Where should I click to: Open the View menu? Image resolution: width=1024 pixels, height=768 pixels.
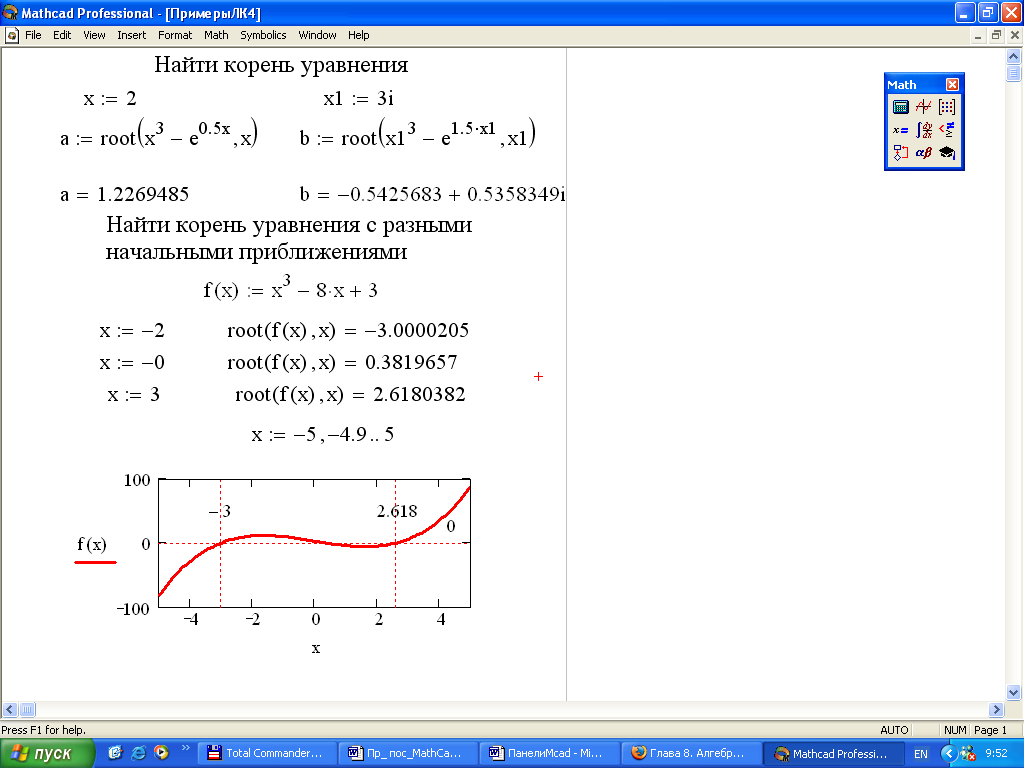94,35
